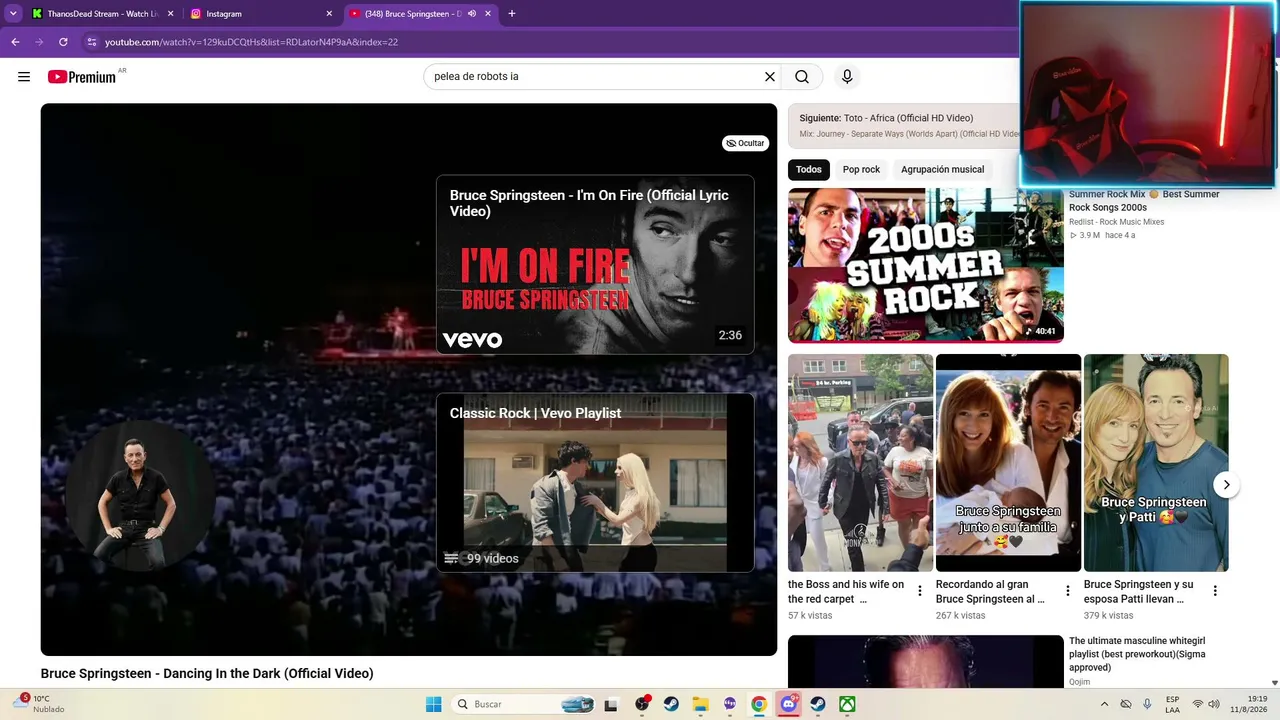Open Bruce Springsteen channel avatar in player
Screen dimensions: 1280x720
pyautogui.click(x=139, y=497)
